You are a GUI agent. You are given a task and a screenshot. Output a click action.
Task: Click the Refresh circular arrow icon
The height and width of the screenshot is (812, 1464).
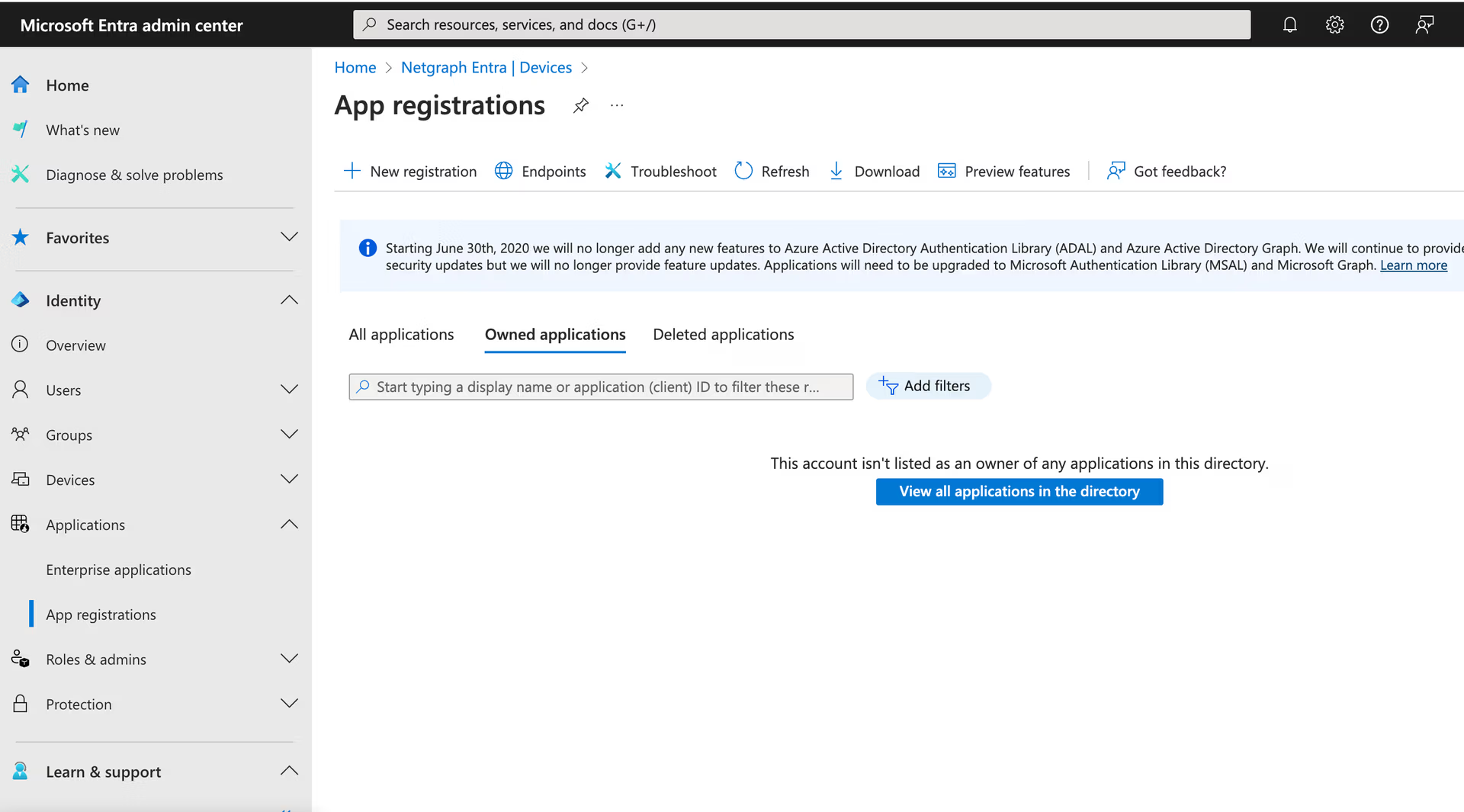(x=743, y=171)
